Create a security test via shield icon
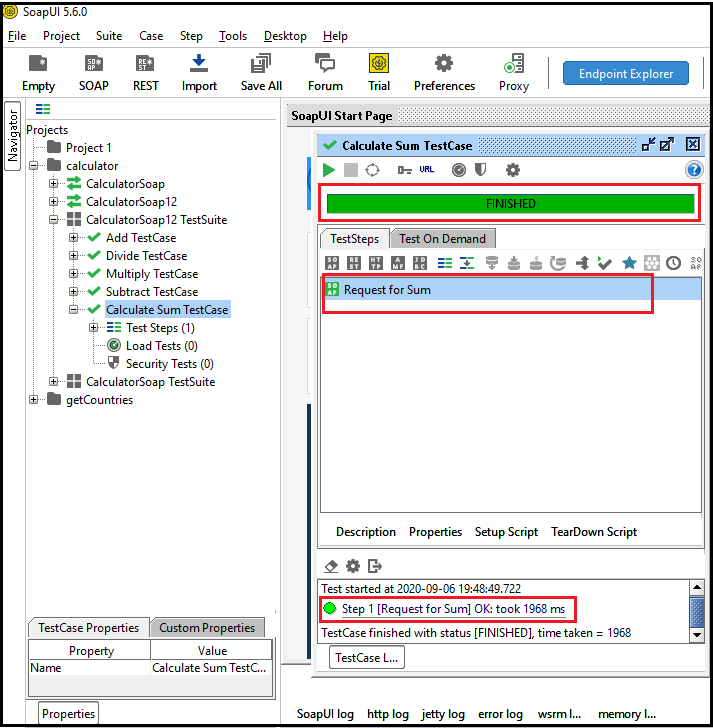The image size is (713, 728). tap(480, 170)
